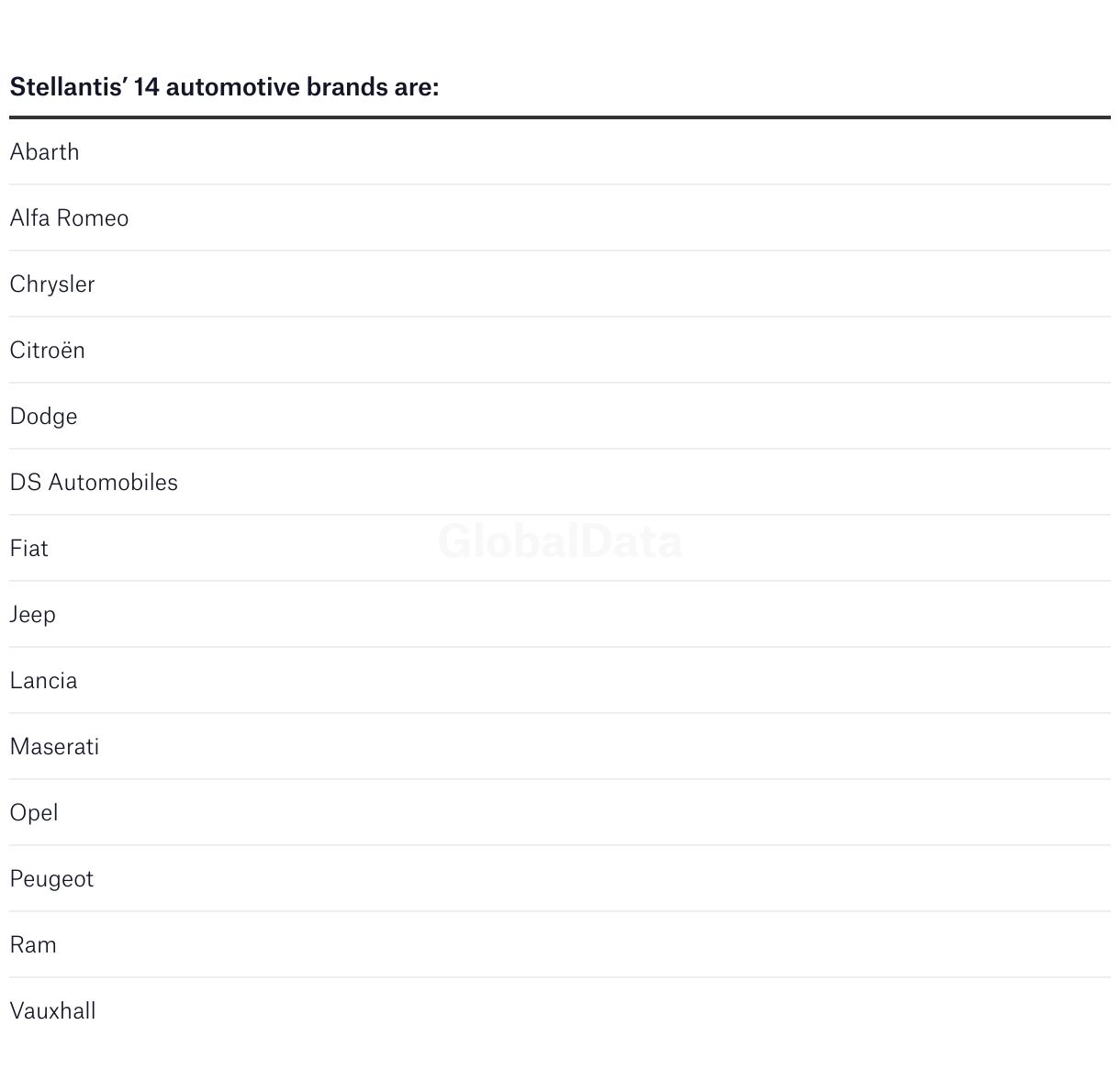Screen dimensions: 1120x1081
Task: Click the GlobalData watermark
Action: (x=560, y=541)
